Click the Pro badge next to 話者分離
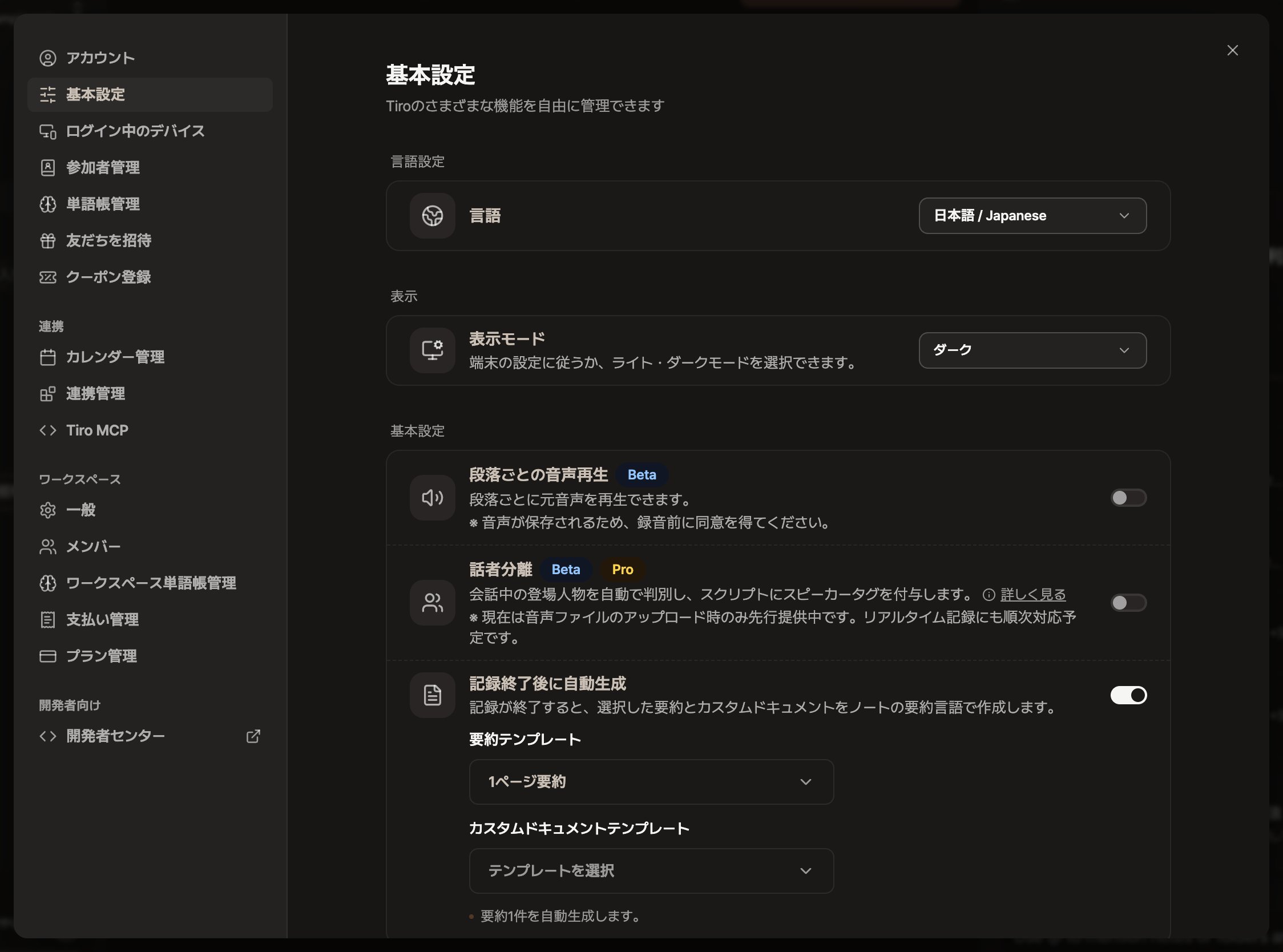The height and width of the screenshot is (952, 1283). tap(622, 570)
